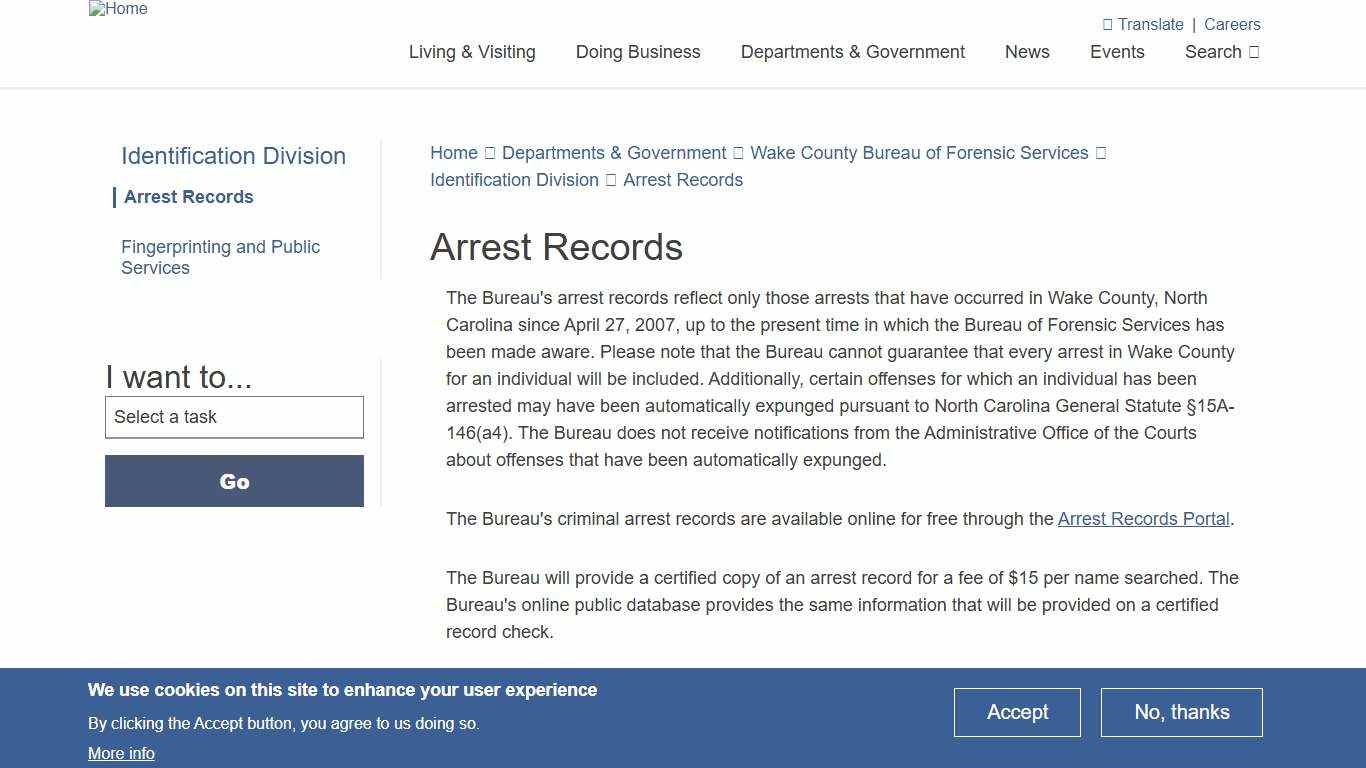Screen dimensions: 1366x768
Task: Decline cookies with No, thanks
Action: point(1181,712)
